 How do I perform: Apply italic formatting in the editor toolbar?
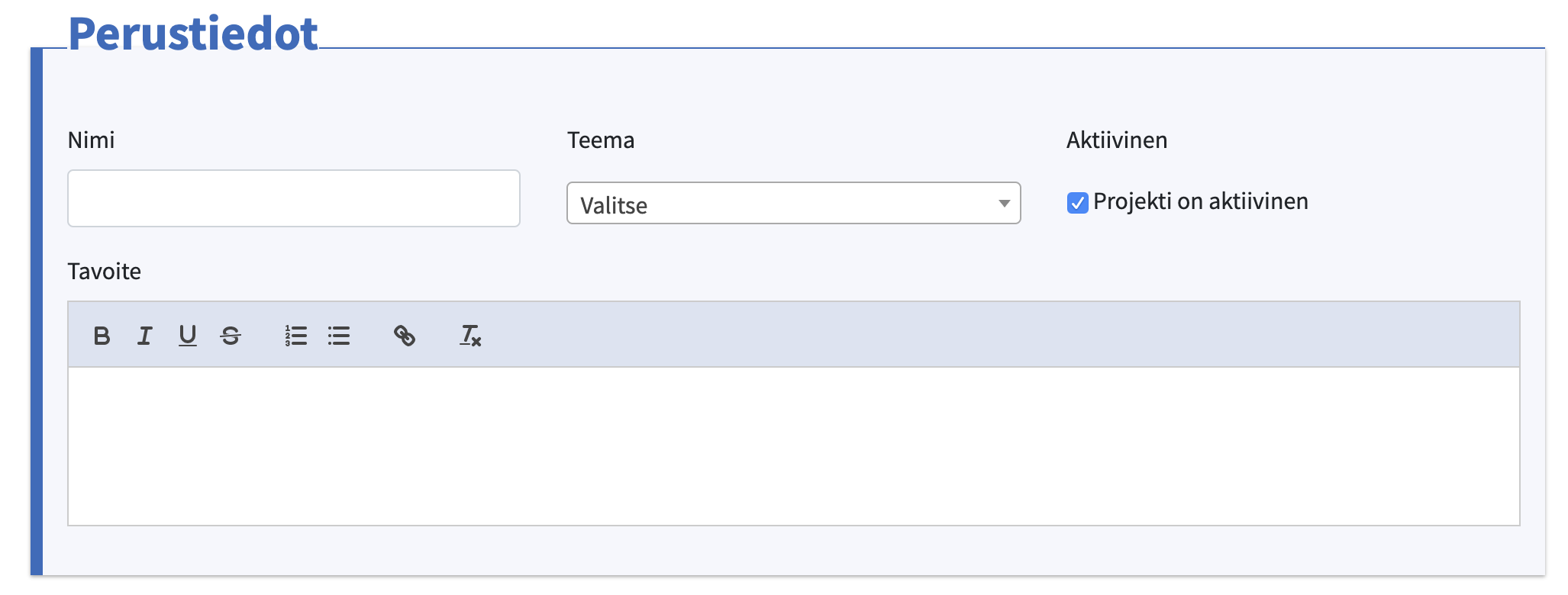point(144,336)
